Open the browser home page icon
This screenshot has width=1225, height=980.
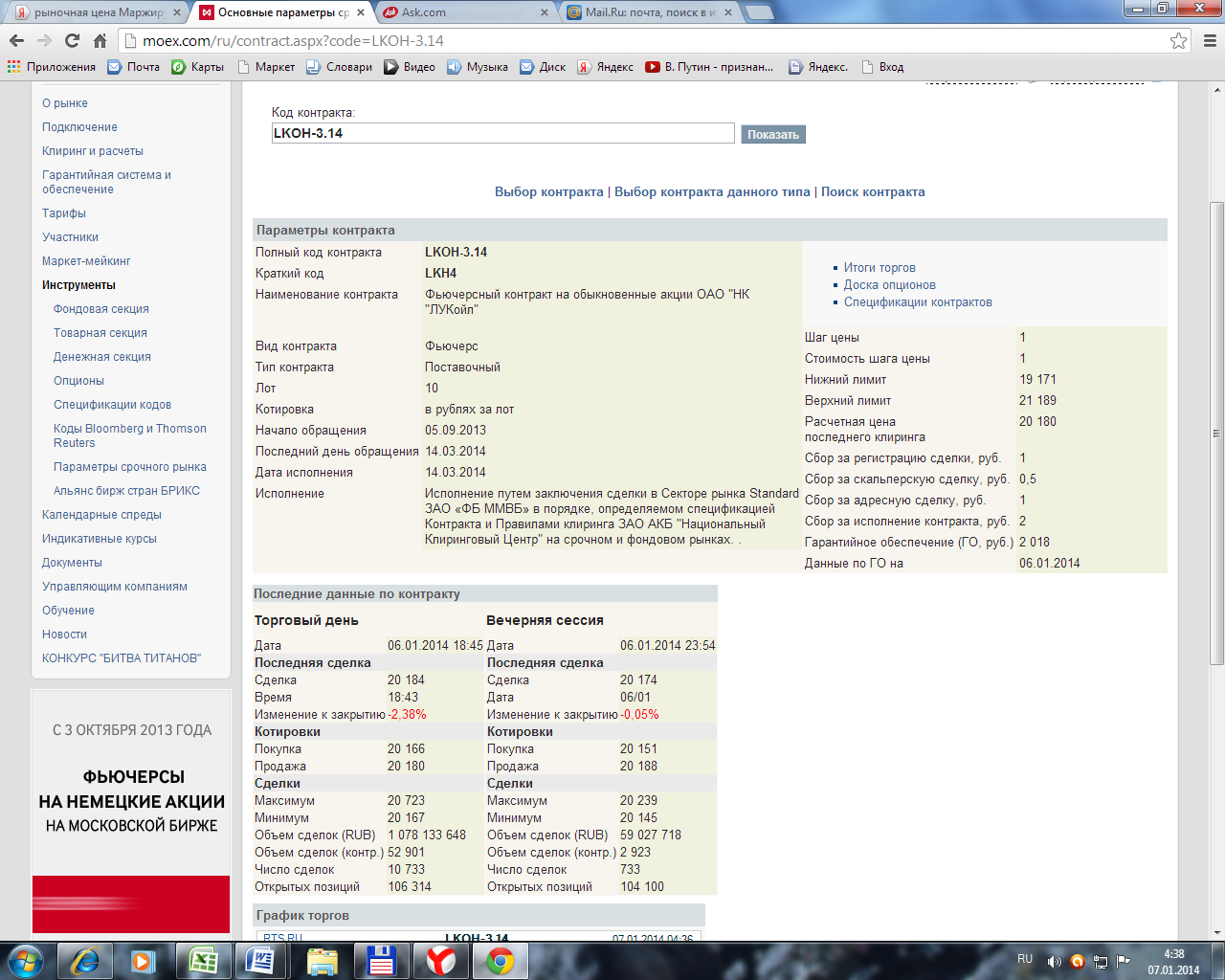click(100, 40)
